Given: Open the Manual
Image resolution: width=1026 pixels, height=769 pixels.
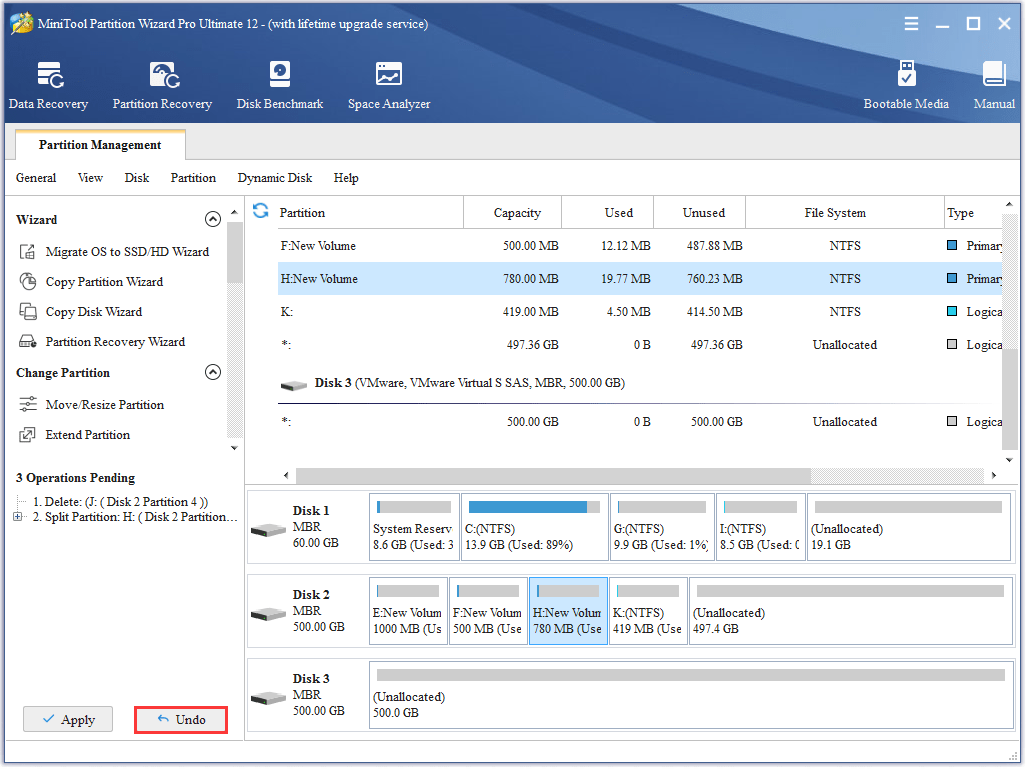Looking at the screenshot, I should pyautogui.click(x=993, y=82).
